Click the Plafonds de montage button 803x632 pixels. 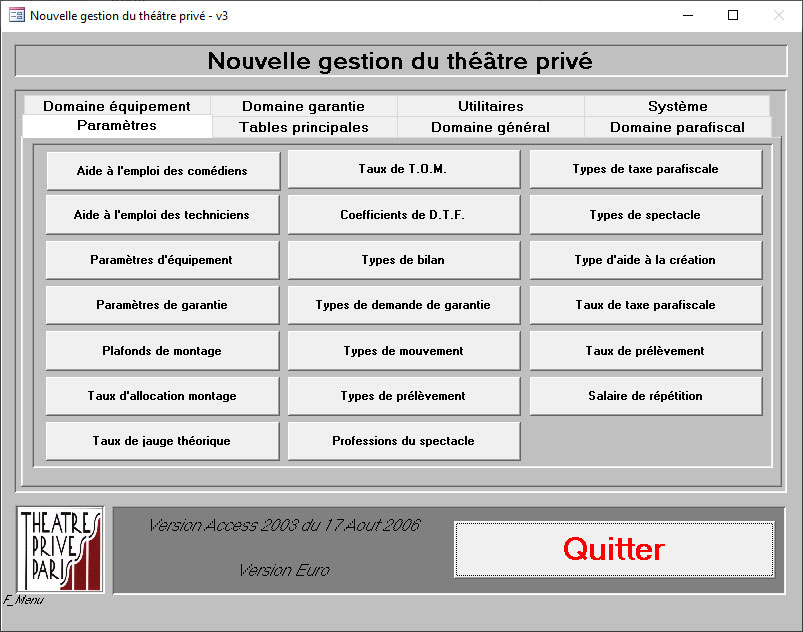coord(162,351)
